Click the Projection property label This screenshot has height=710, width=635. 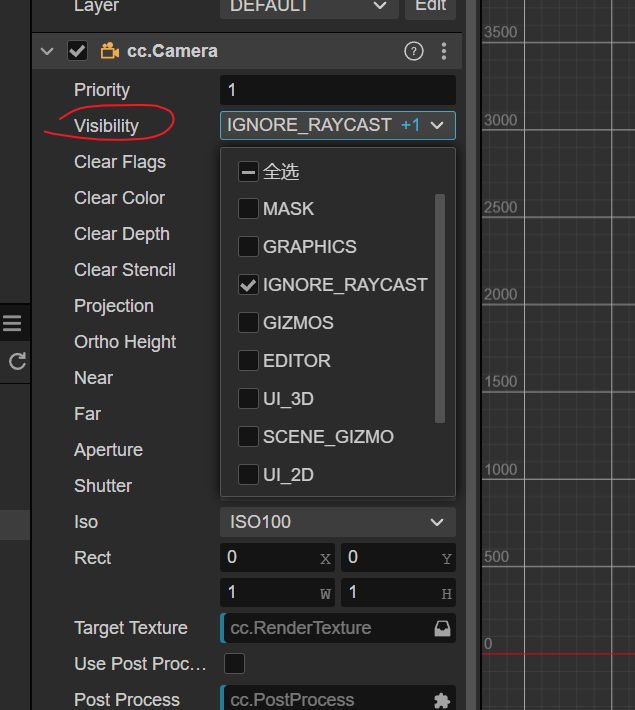pyautogui.click(x=114, y=306)
